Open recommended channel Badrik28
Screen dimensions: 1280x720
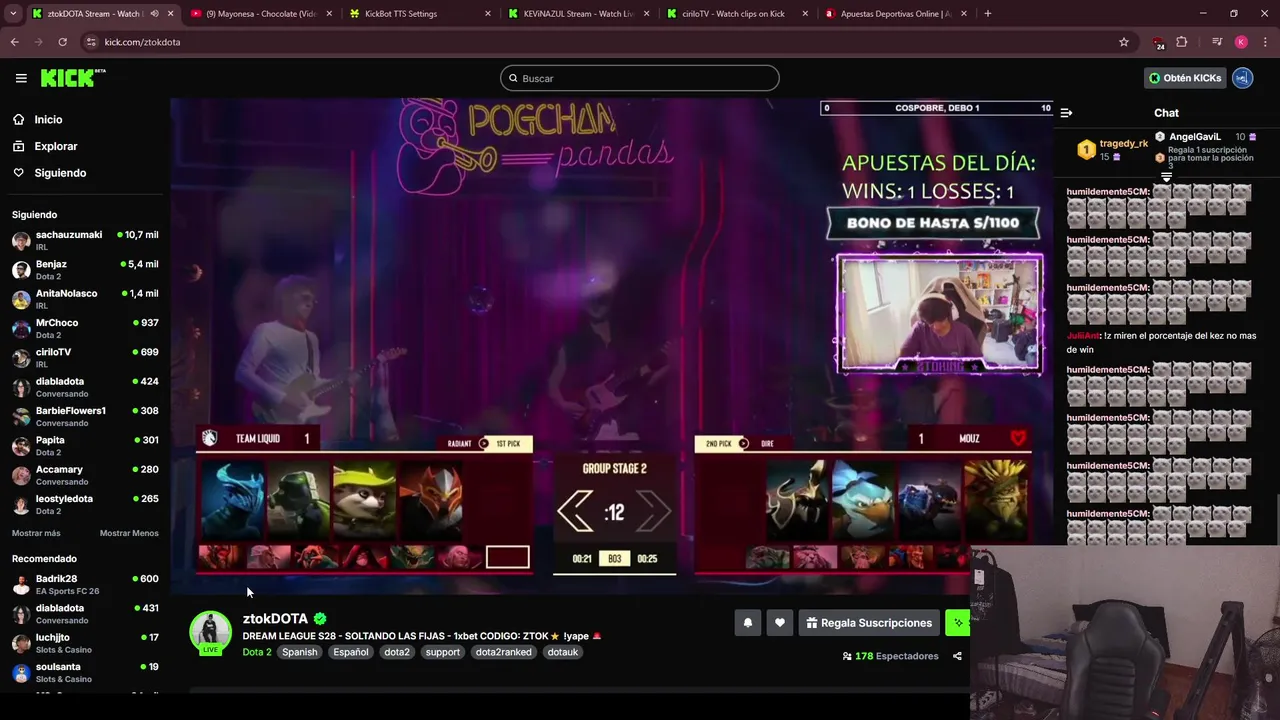[85, 584]
